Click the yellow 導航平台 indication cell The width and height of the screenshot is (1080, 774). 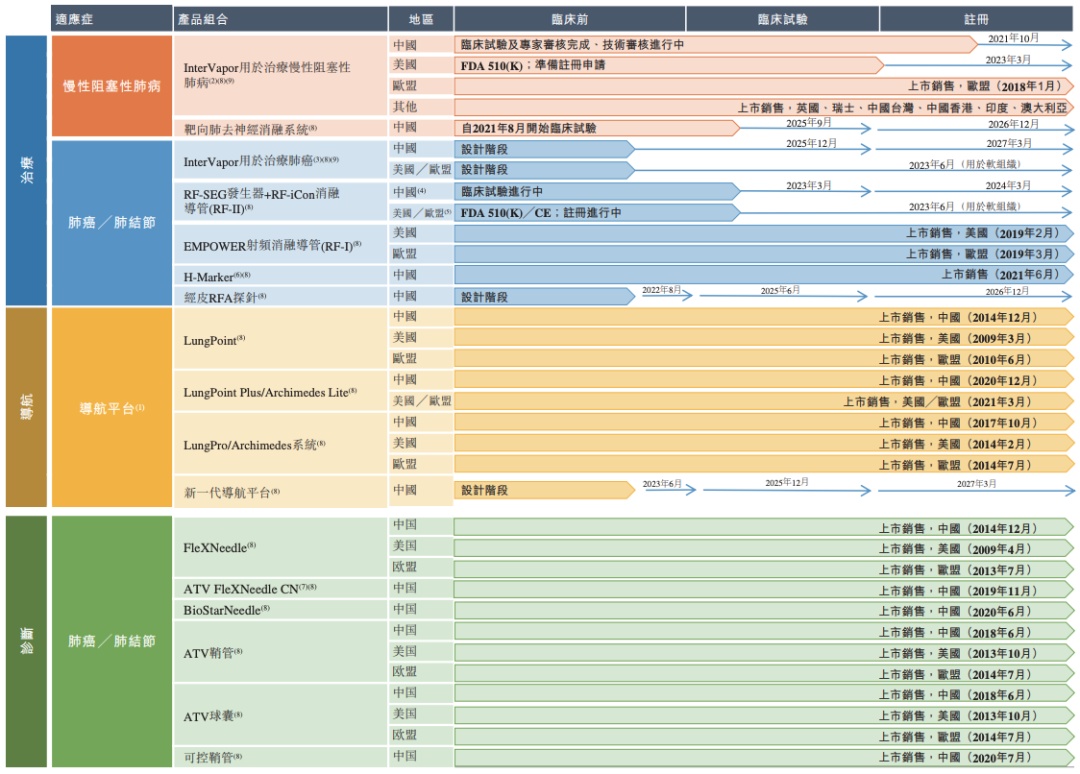coord(112,407)
